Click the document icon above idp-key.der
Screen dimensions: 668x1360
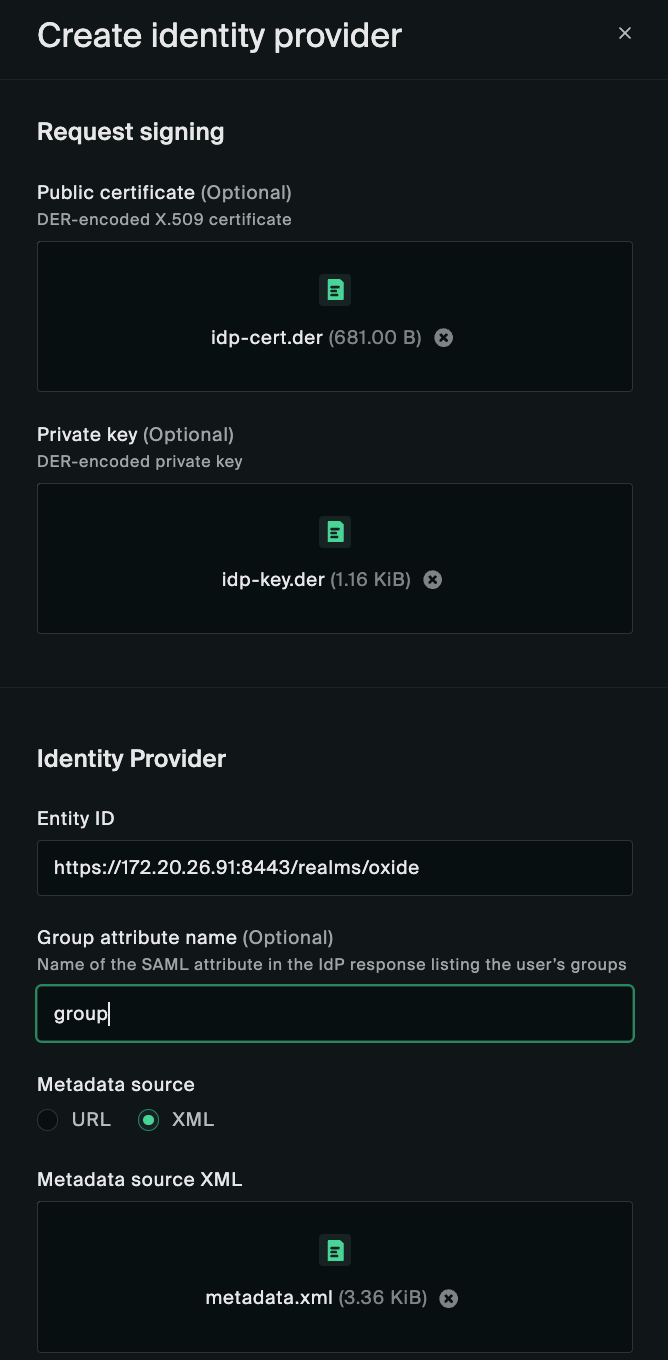335,532
